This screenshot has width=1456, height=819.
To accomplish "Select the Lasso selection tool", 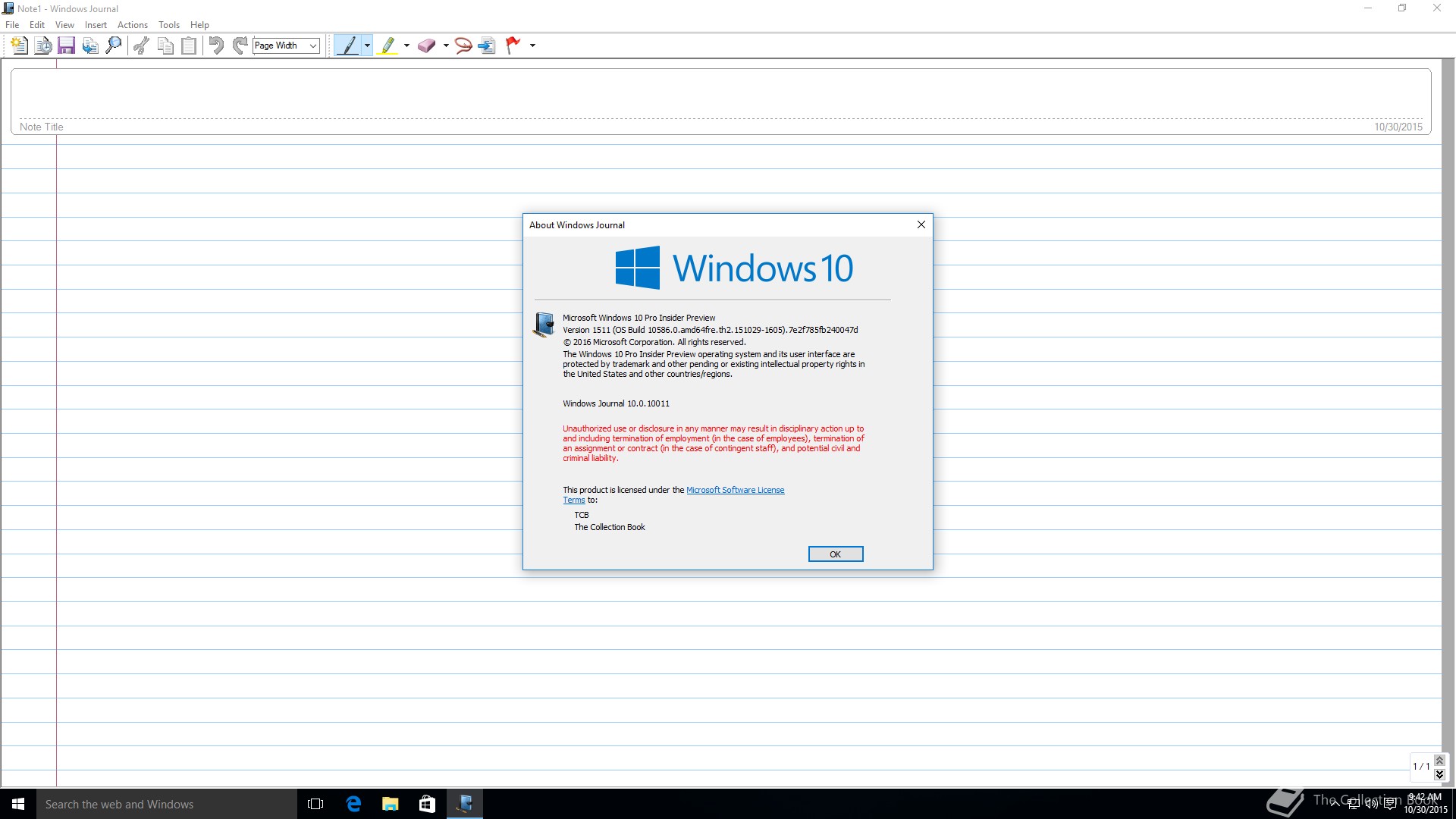I will (x=463, y=45).
